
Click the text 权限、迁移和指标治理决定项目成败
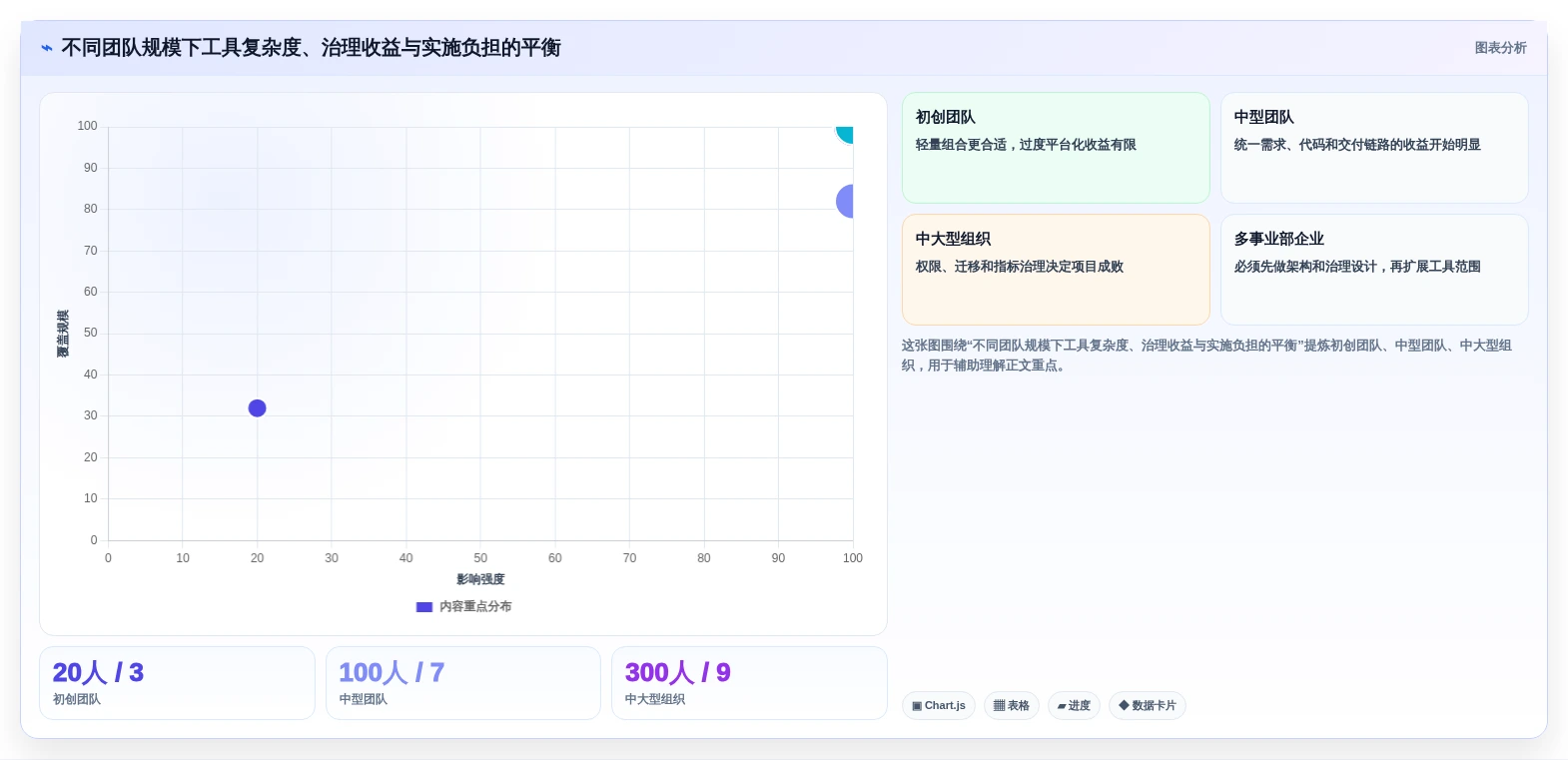(x=1020, y=267)
